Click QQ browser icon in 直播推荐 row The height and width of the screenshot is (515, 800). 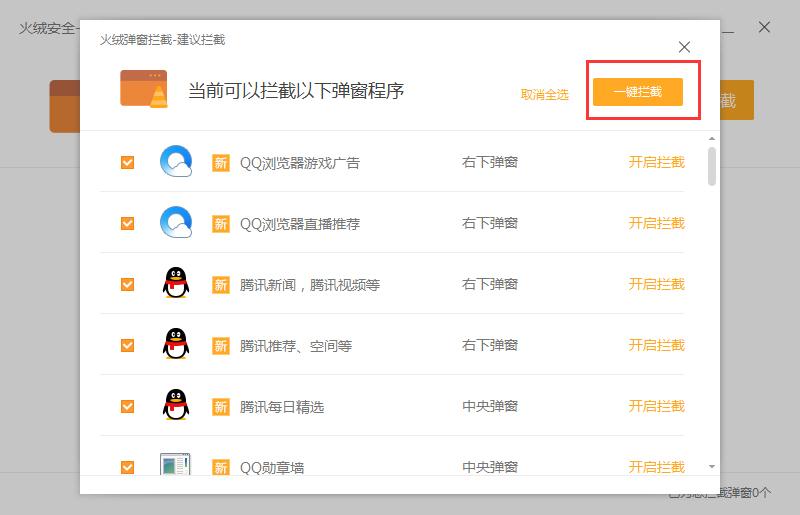176,222
